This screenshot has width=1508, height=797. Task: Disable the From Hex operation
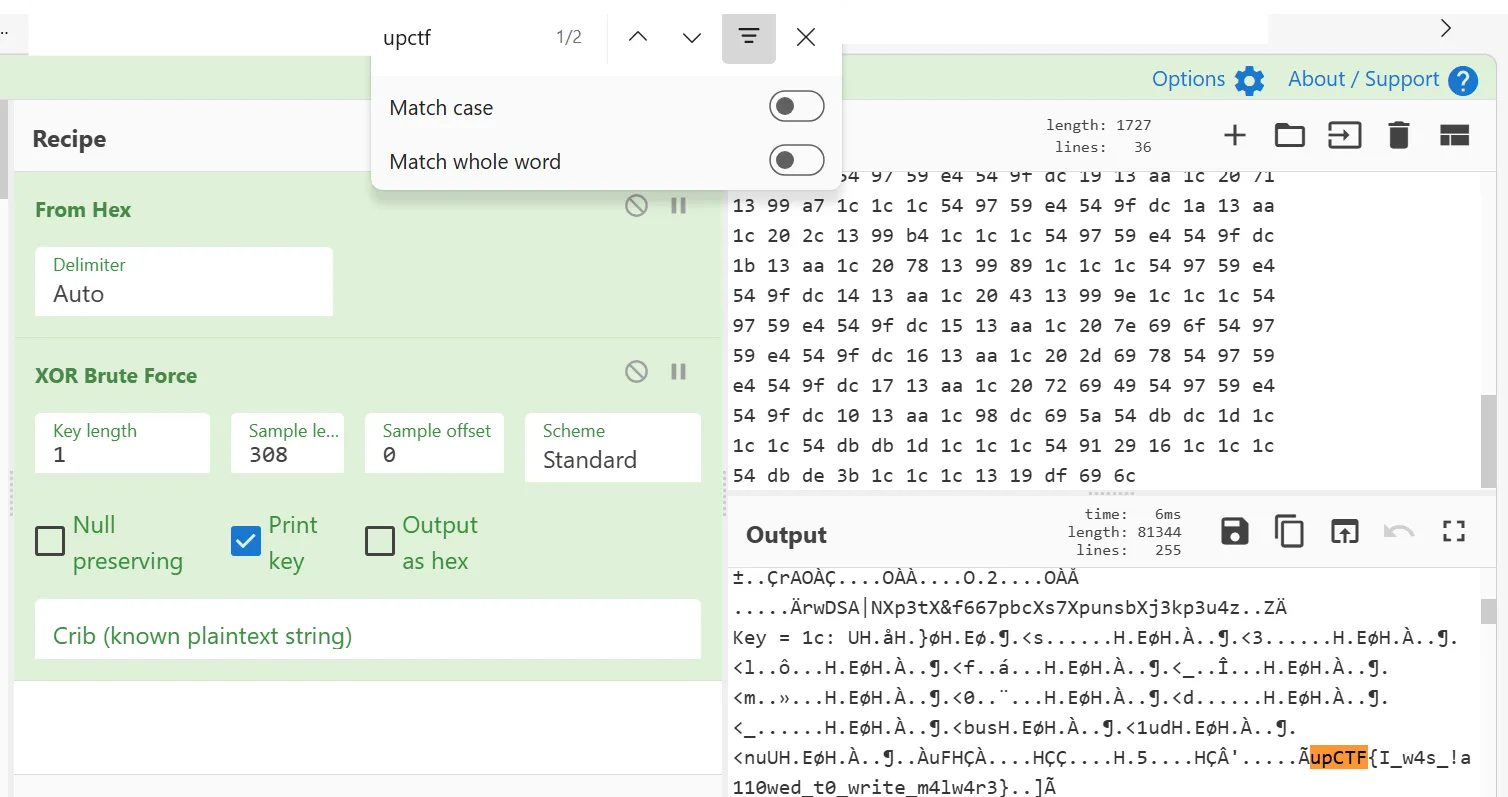[636, 205]
